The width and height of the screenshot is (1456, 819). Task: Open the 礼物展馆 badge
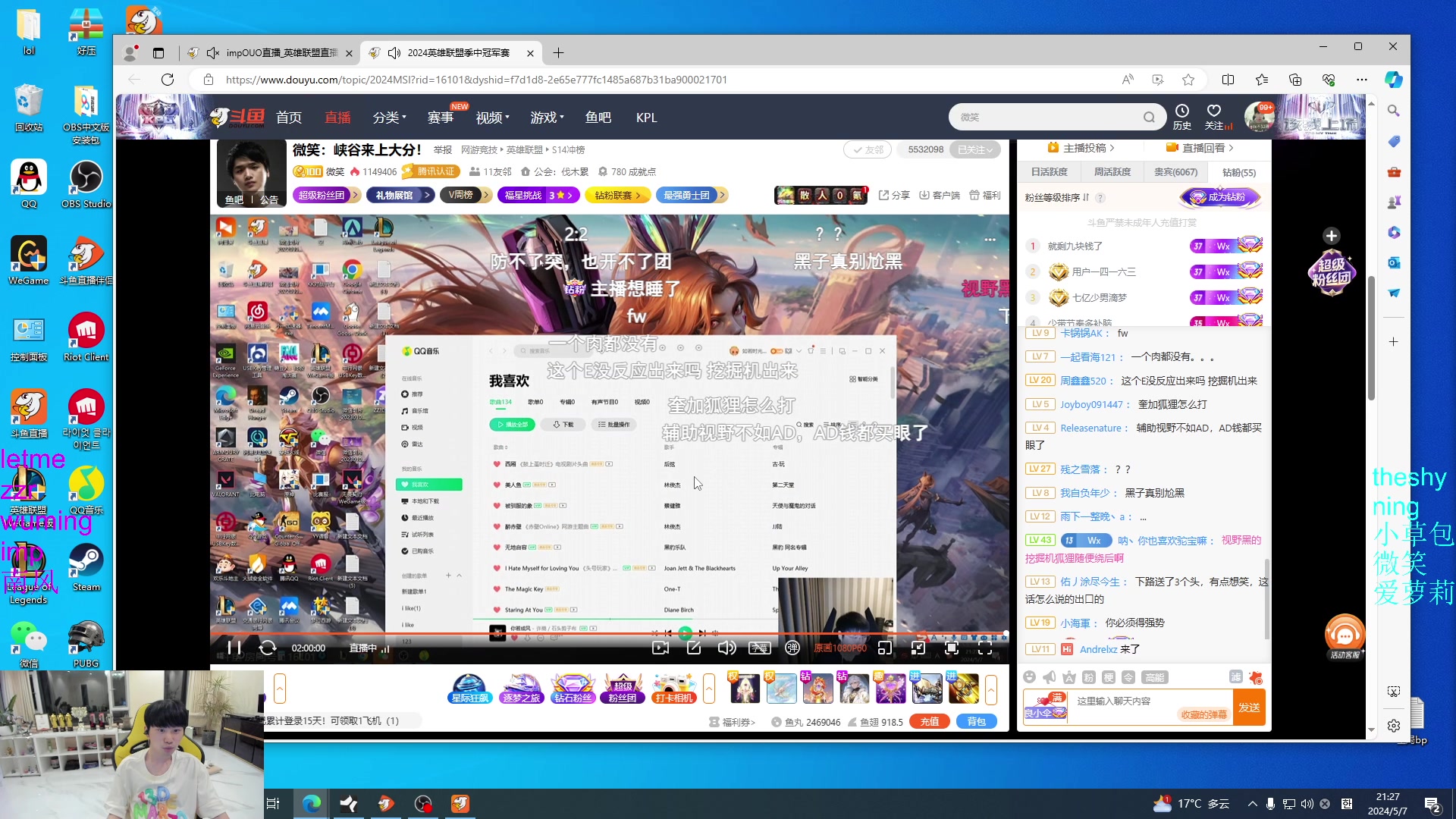[400, 196]
